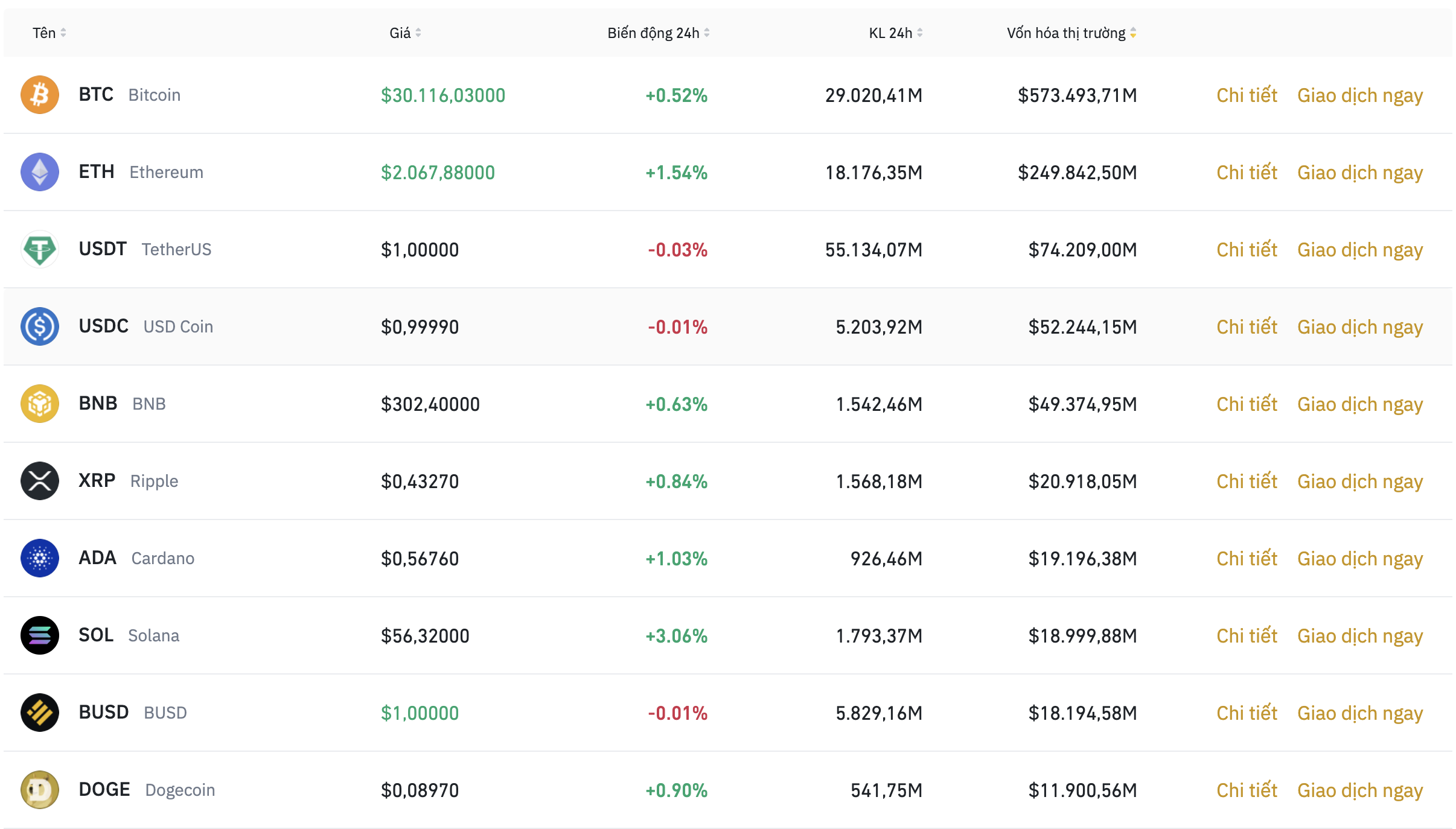Click the XRP Ripple name text

[x=128, y=481]
